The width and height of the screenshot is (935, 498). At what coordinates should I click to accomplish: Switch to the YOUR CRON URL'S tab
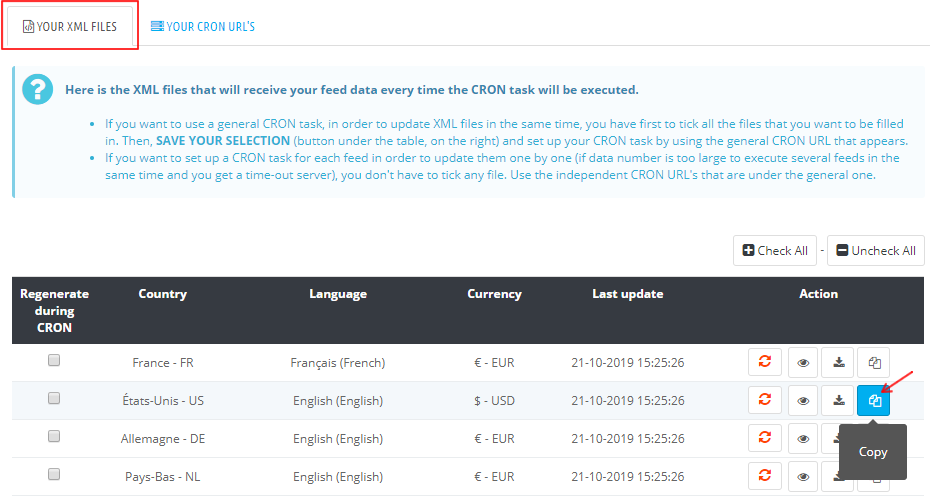click(203, 27)
